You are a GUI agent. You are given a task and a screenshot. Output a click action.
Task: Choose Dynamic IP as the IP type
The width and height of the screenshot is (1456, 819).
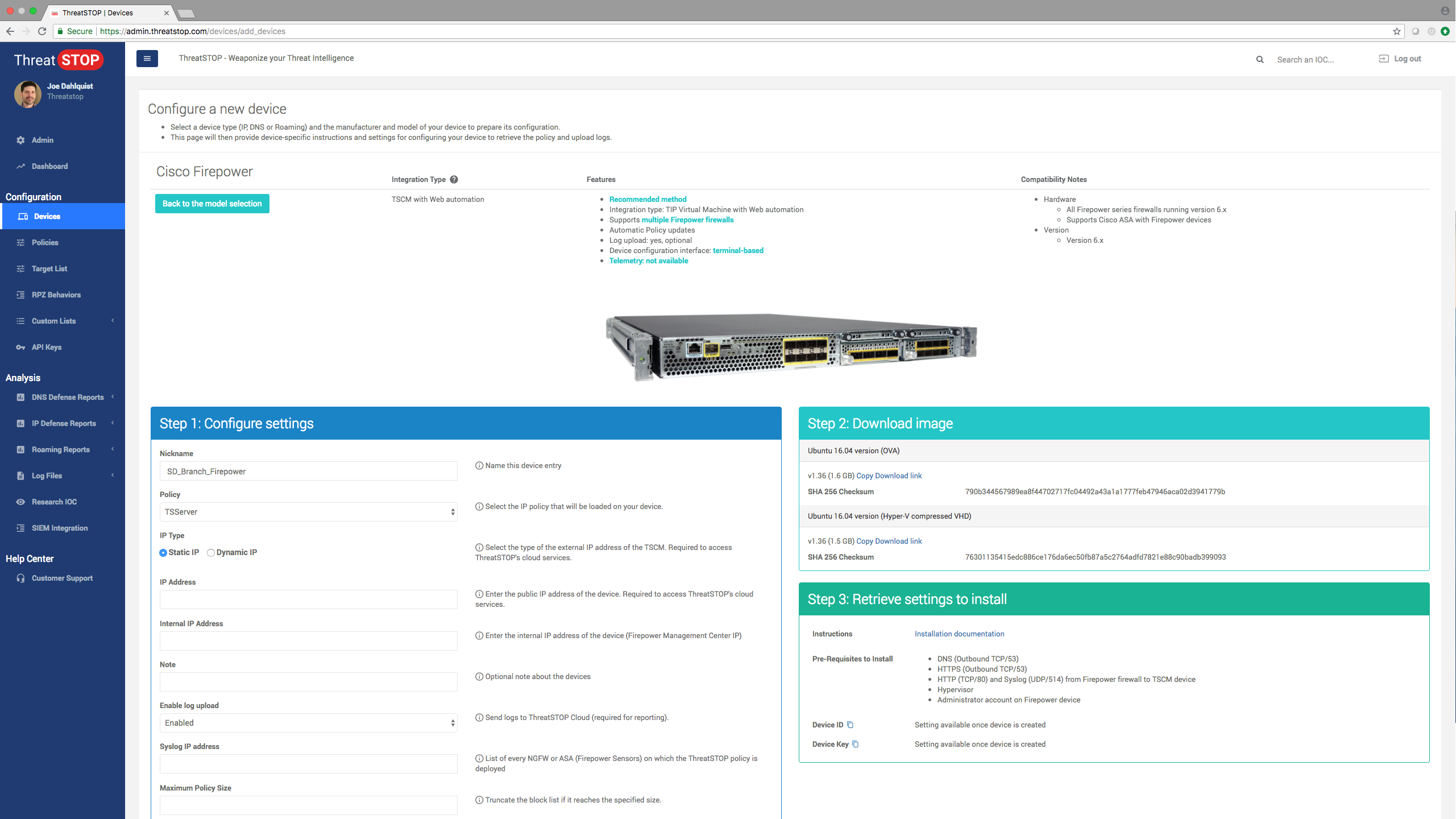pos(210,552)
